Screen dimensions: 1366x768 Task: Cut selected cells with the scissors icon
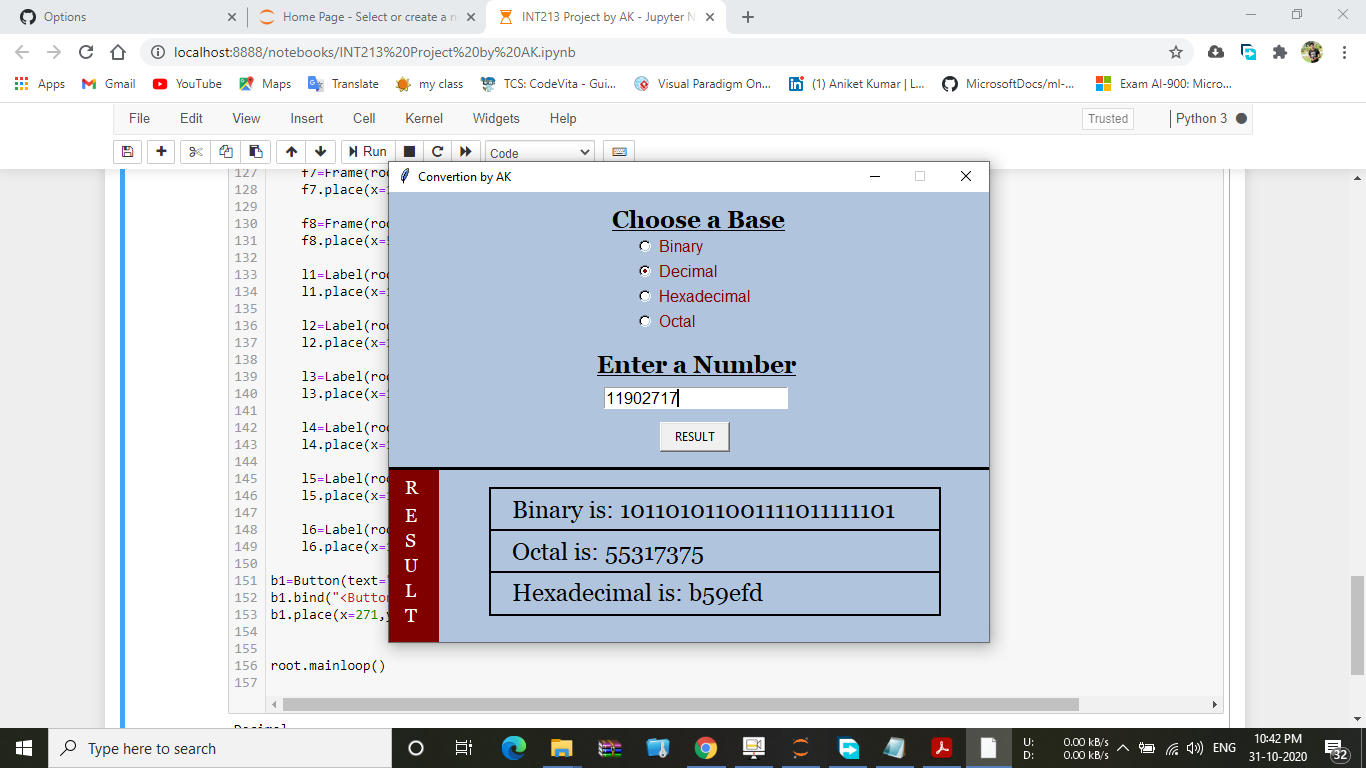click(195, 152)
